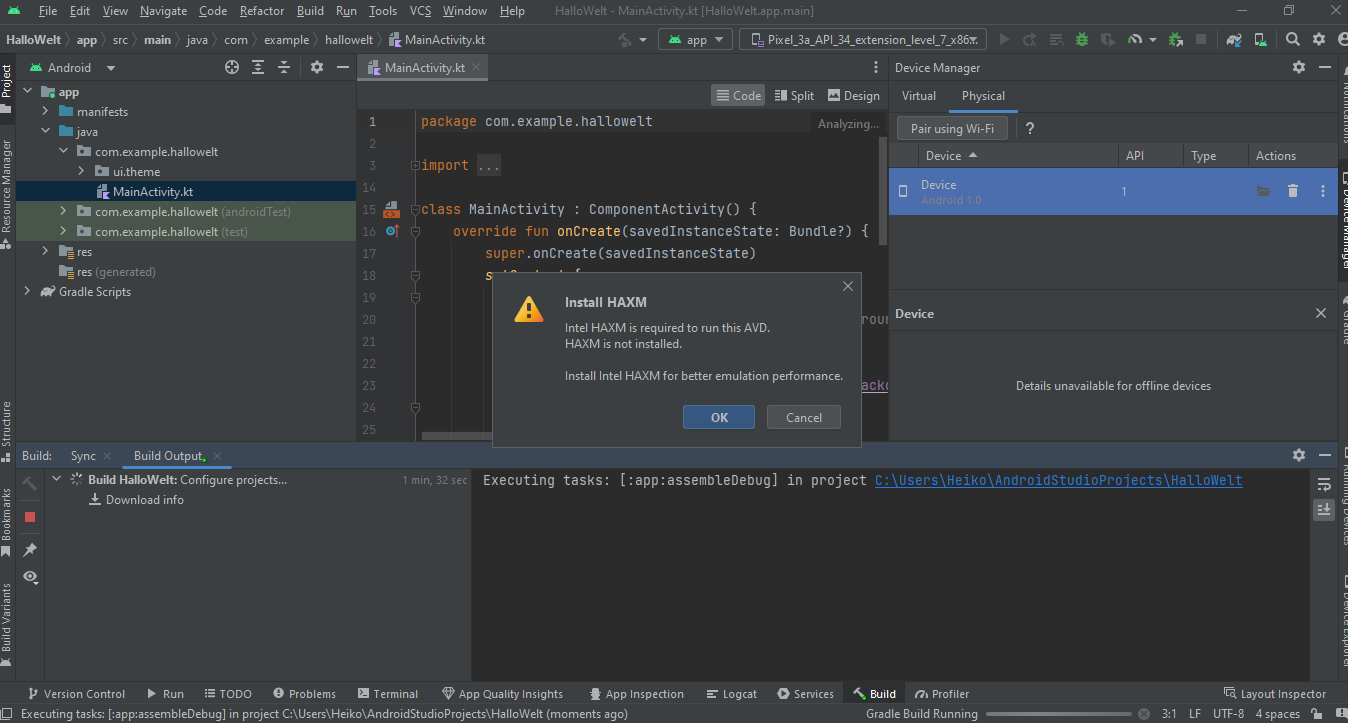Image resolution: width=1348 pixels, height=723 pixels.
Task: Open the Build menu
Action: coord(310,11)
